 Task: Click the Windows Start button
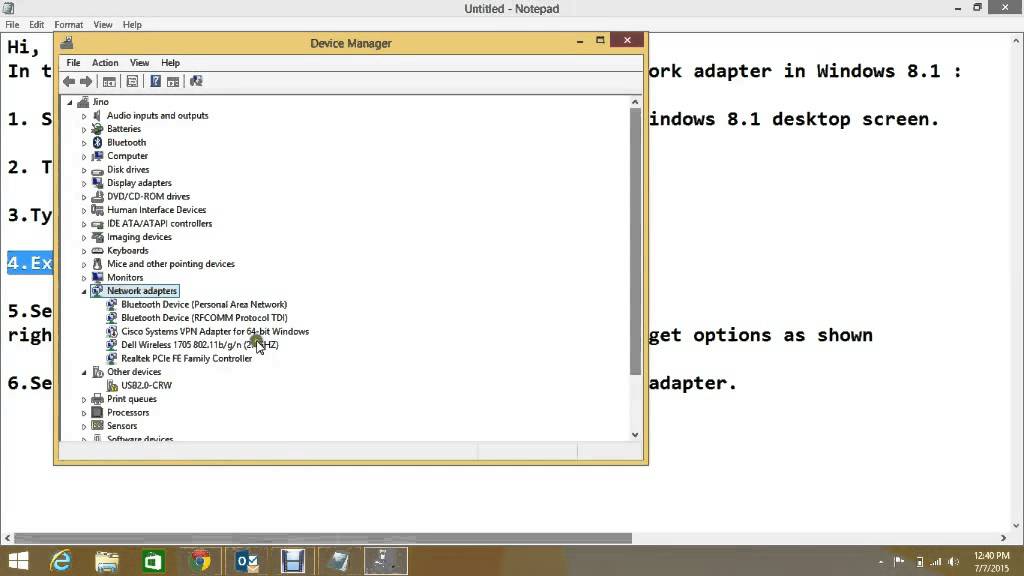point(18,561)
